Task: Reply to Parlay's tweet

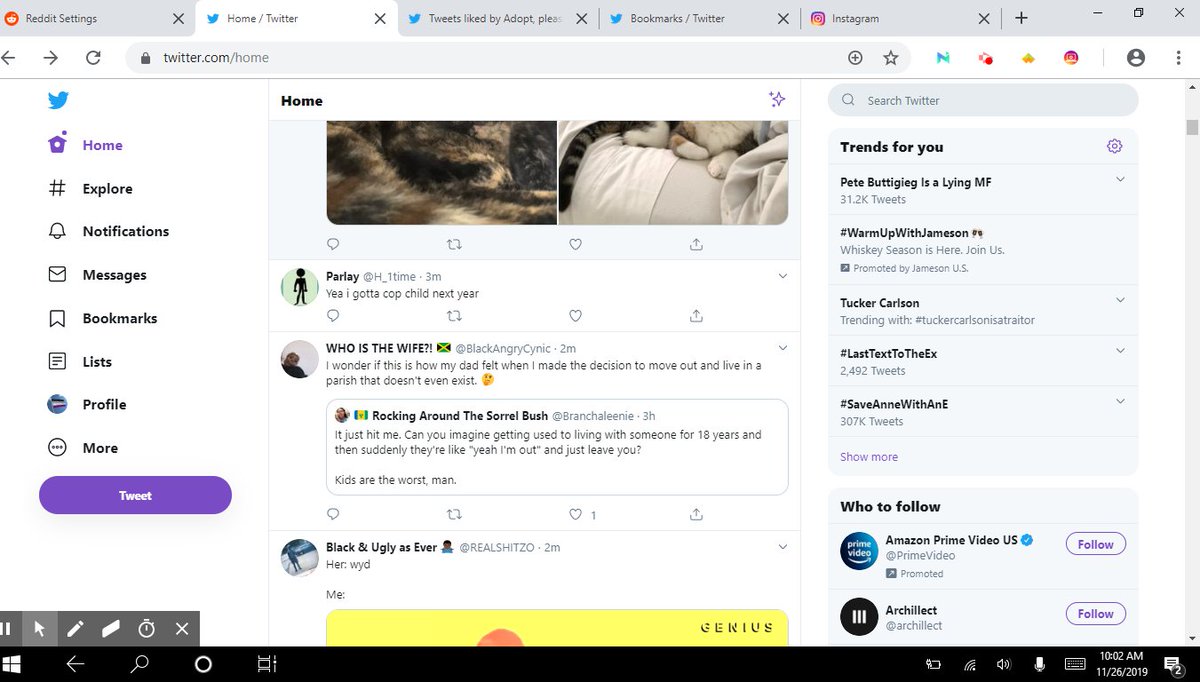Action: click(334, 315)
